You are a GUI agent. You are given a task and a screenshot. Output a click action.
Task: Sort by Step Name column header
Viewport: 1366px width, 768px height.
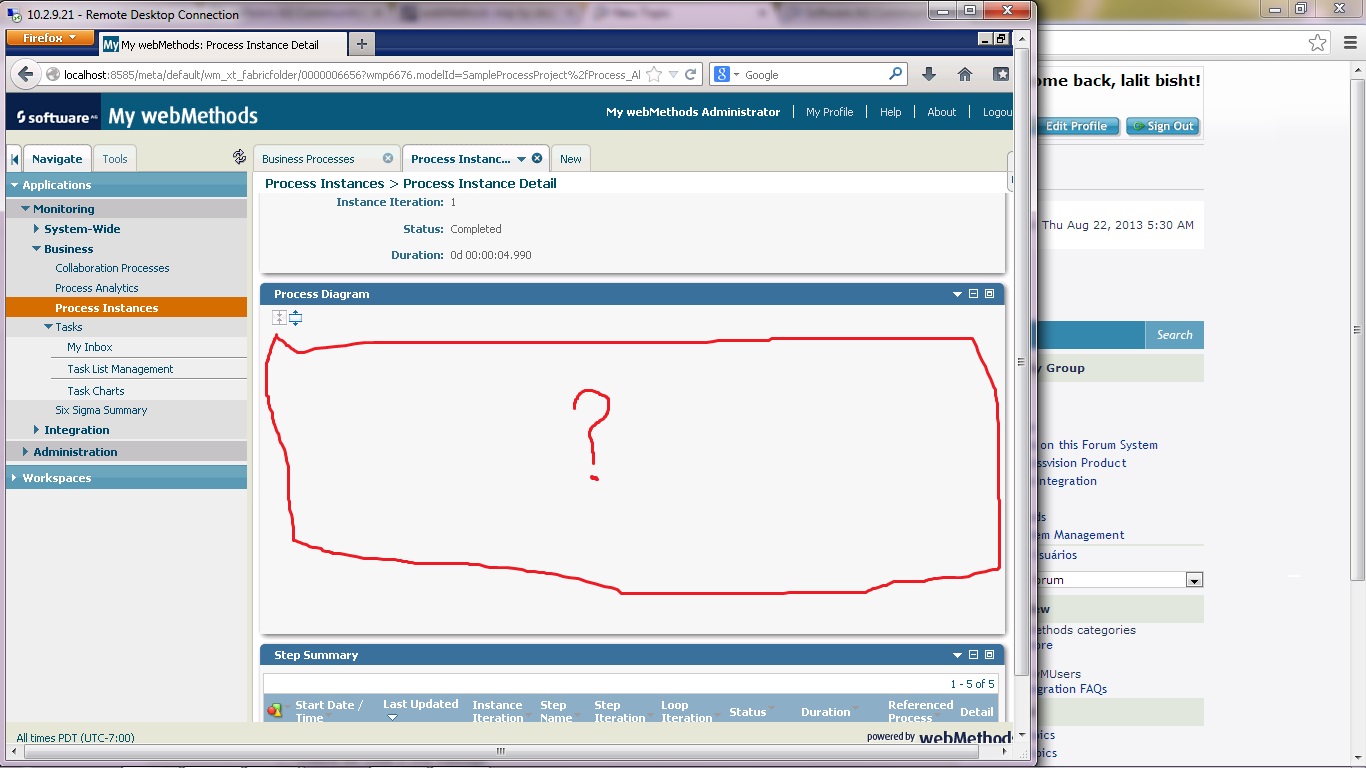pyautogui.click(x=556, y=711)
